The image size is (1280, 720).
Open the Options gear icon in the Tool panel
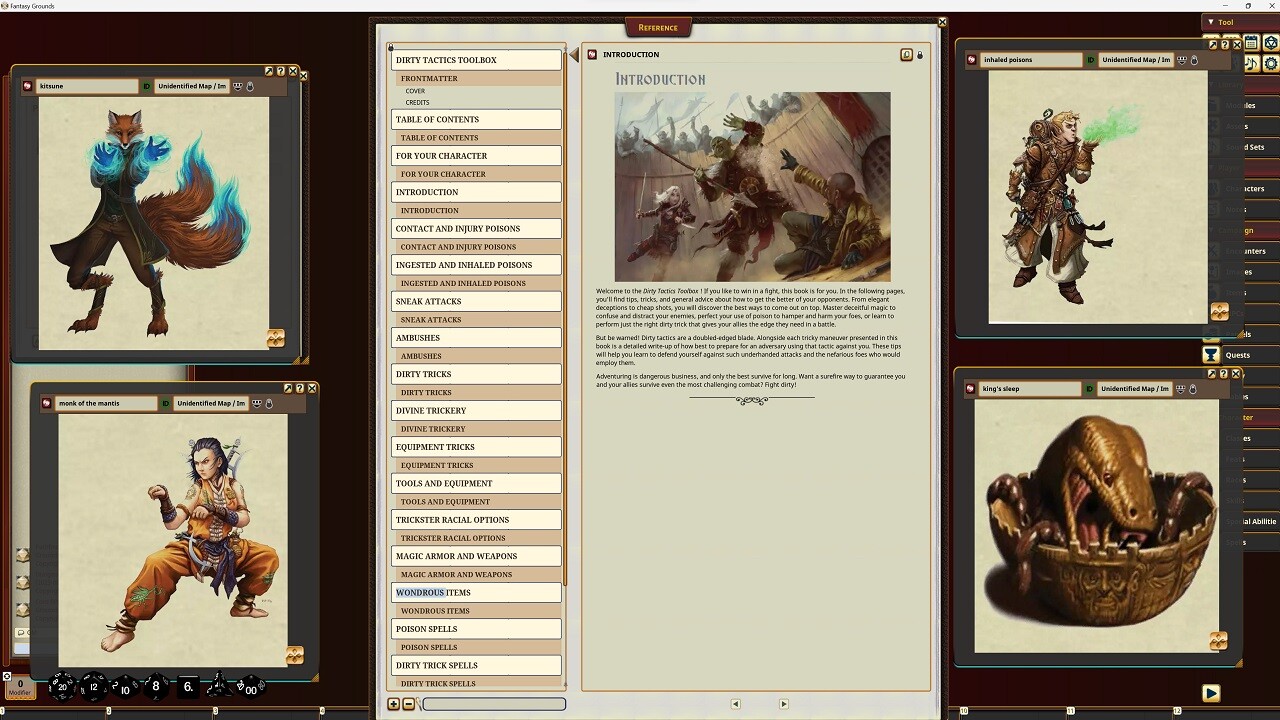point(1272,62)
